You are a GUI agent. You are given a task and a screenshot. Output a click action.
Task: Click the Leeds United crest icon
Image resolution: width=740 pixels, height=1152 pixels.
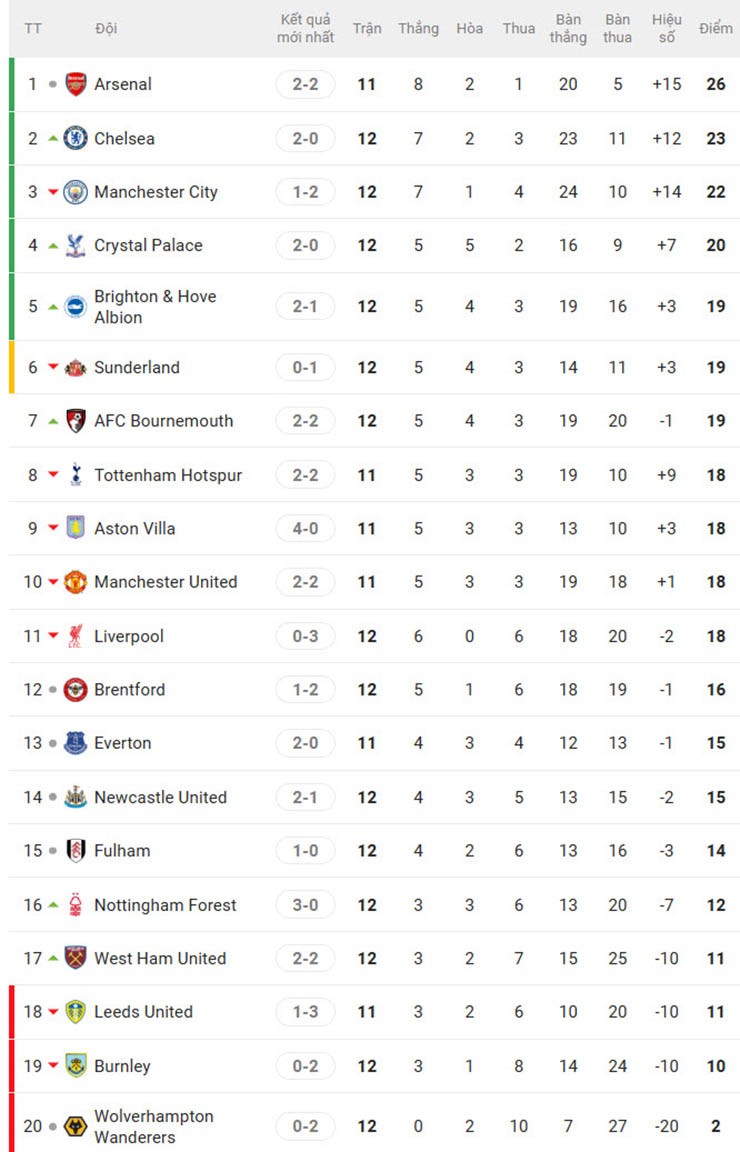[76, 1012]
